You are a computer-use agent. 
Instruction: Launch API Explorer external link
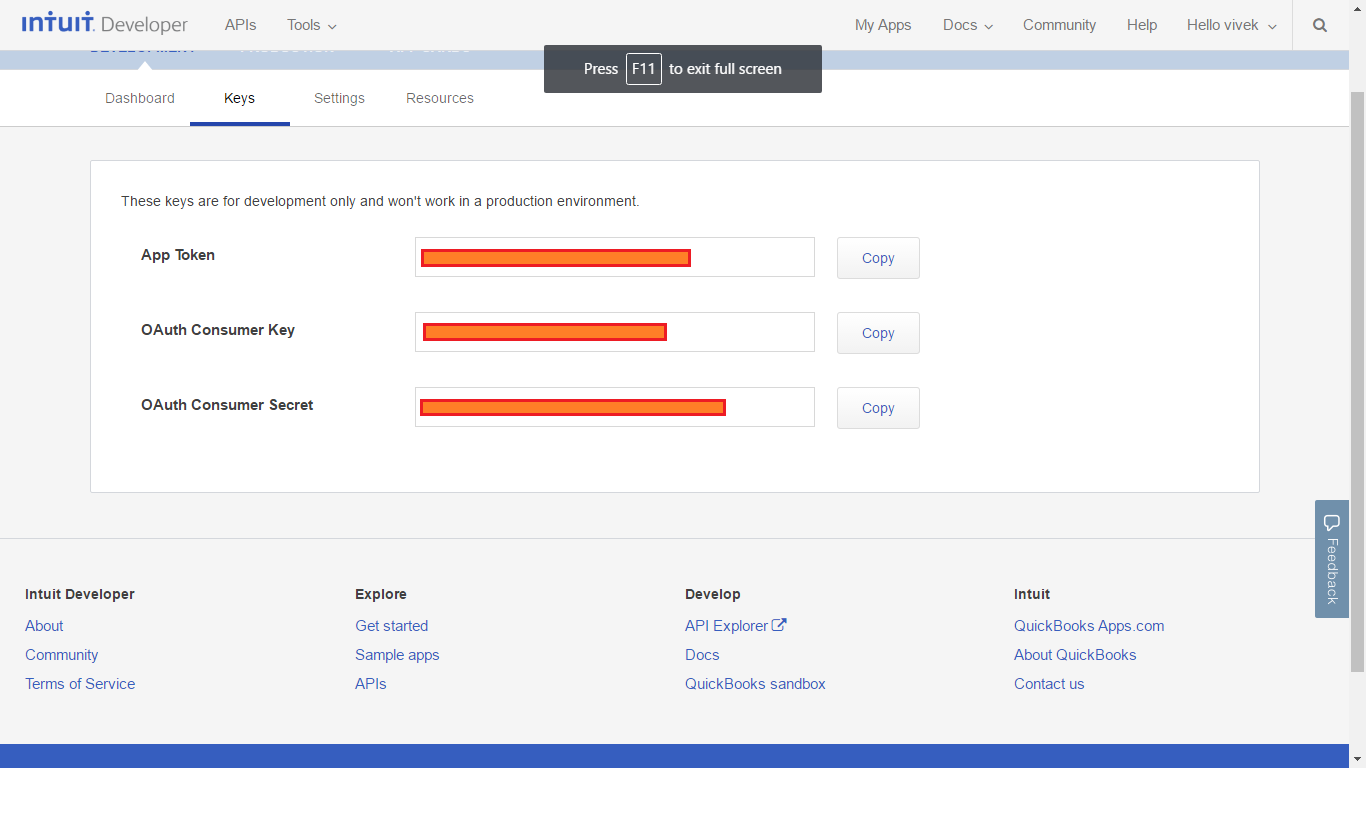736,626
